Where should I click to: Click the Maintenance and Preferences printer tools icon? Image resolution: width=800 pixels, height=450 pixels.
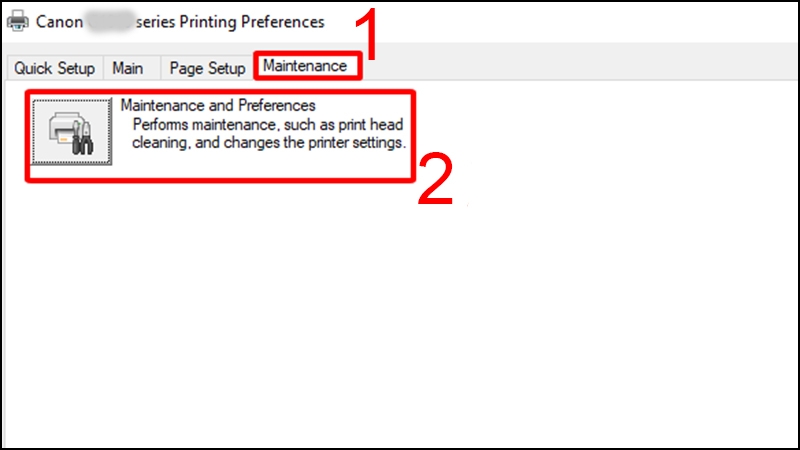(x=73, y=131)
